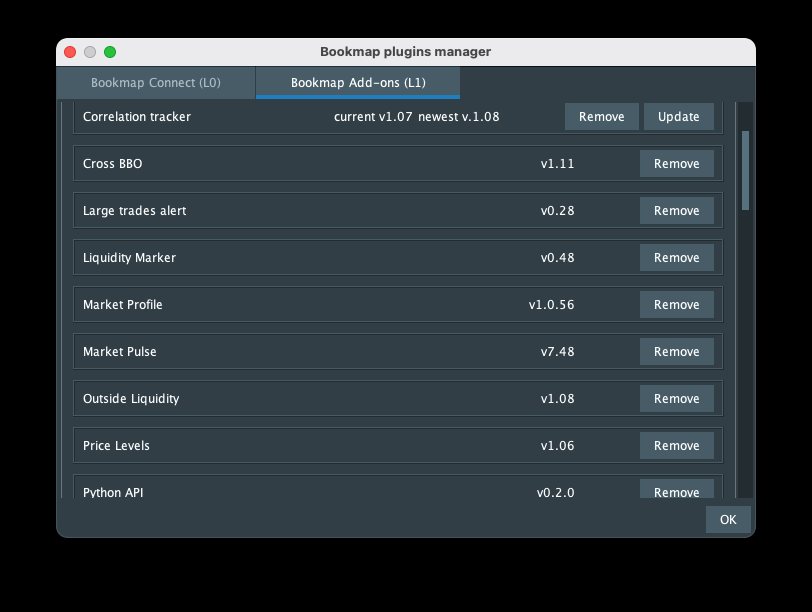
Task: Update Correlation tracker to newest version
Action: [678, 116]
